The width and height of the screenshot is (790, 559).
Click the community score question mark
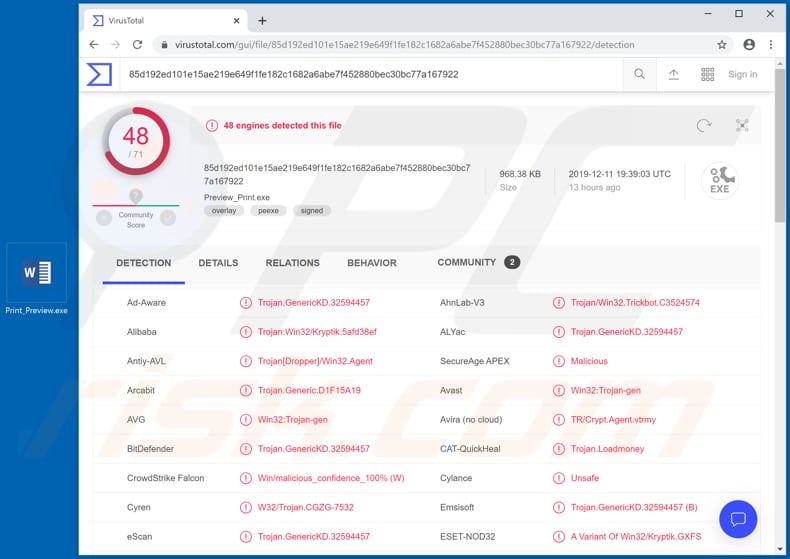click(x=136, y=195)
